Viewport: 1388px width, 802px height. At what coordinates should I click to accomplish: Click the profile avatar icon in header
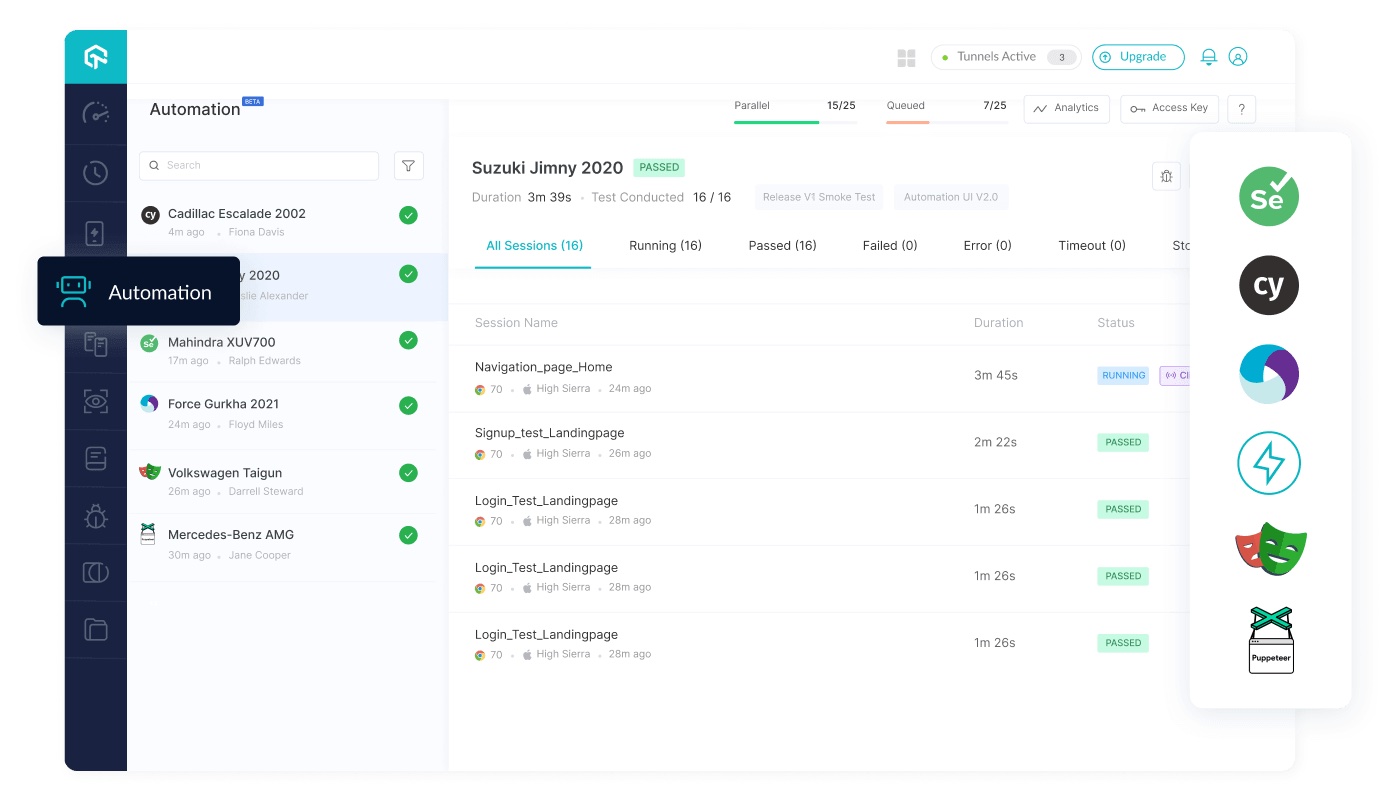pyautogui.click(x=1239, y=57)
